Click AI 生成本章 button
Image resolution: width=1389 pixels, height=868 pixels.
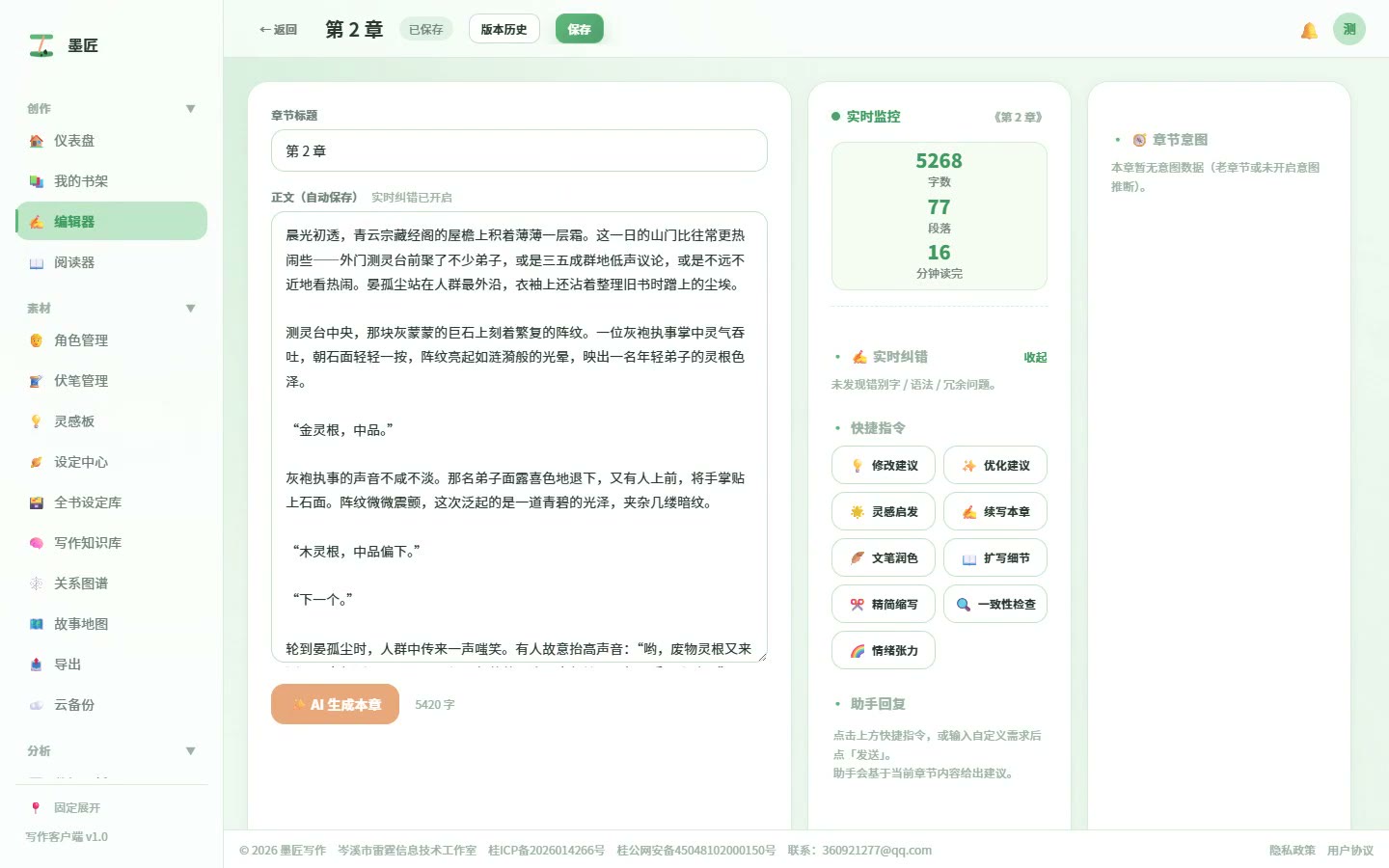(335, 704)
